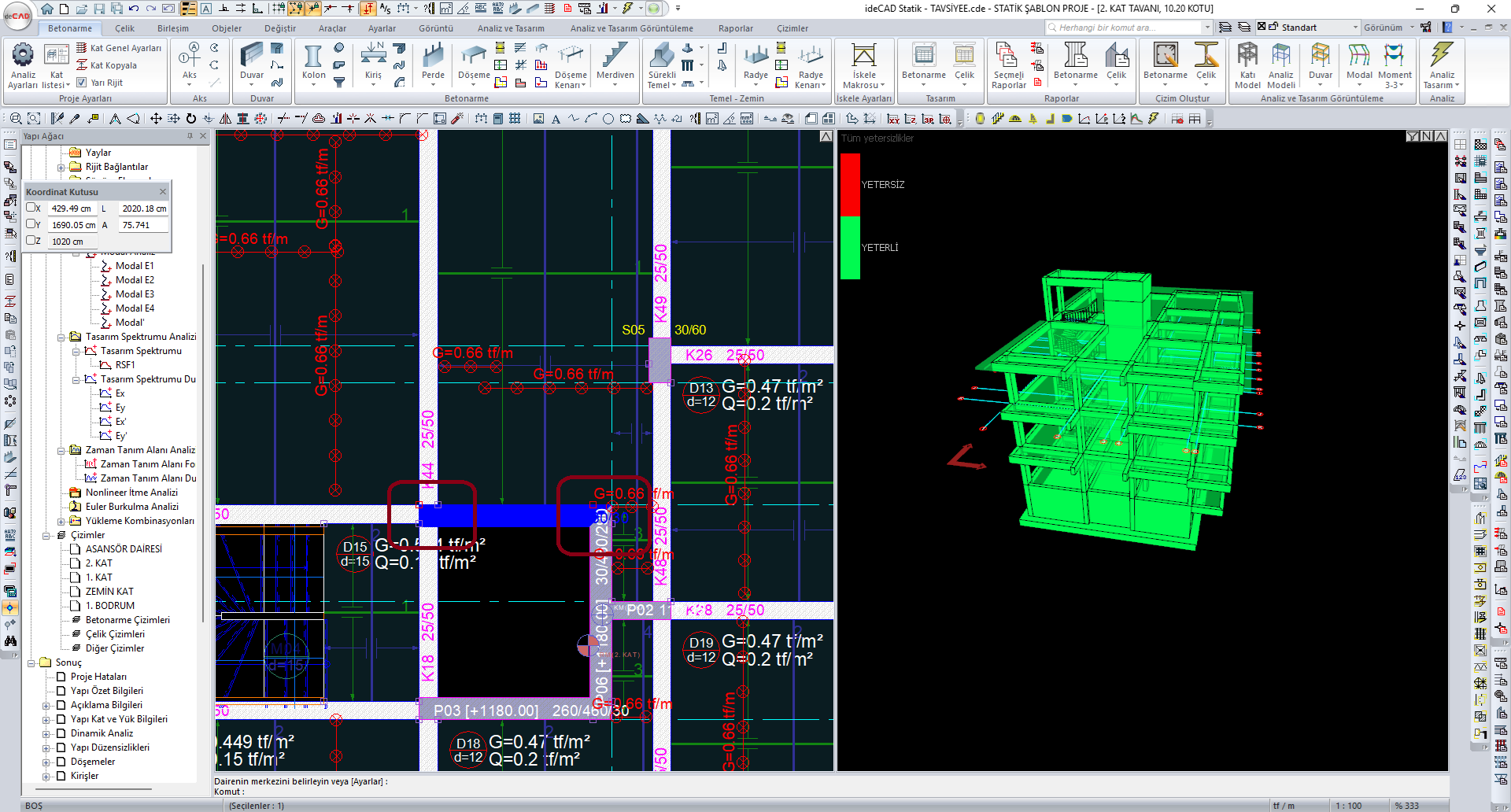1511x812 pixels.
Task: Click the Kat Kopyala button
Action: [x=106, y=65]
